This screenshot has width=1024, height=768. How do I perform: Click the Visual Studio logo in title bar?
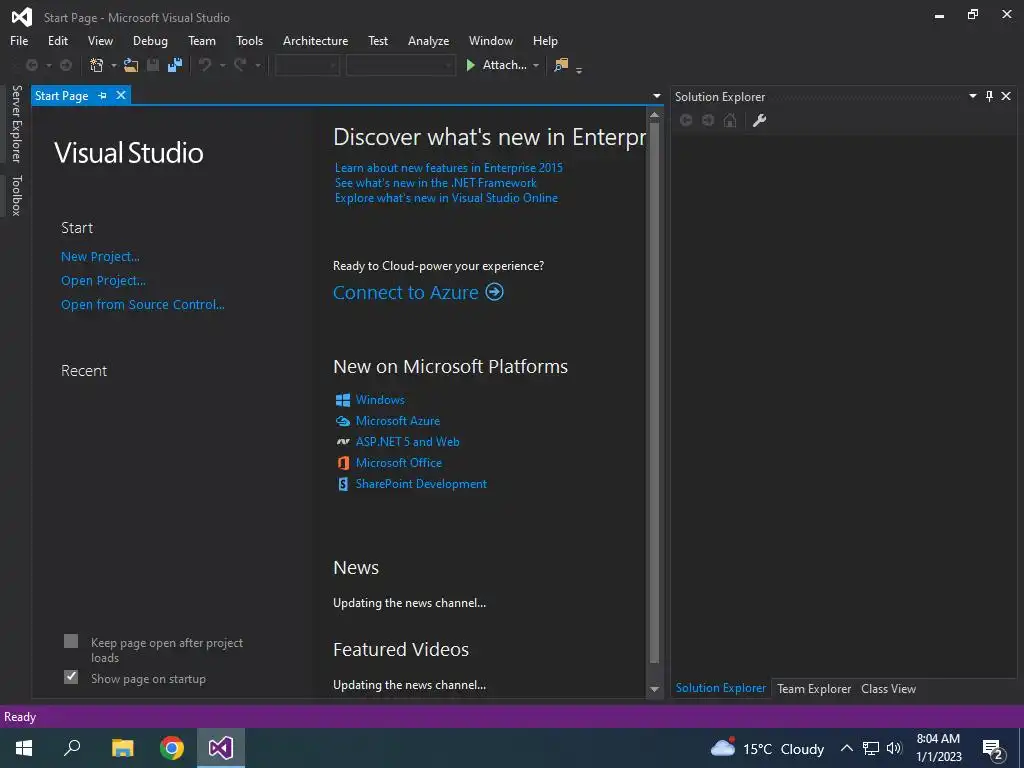(22, 17)
